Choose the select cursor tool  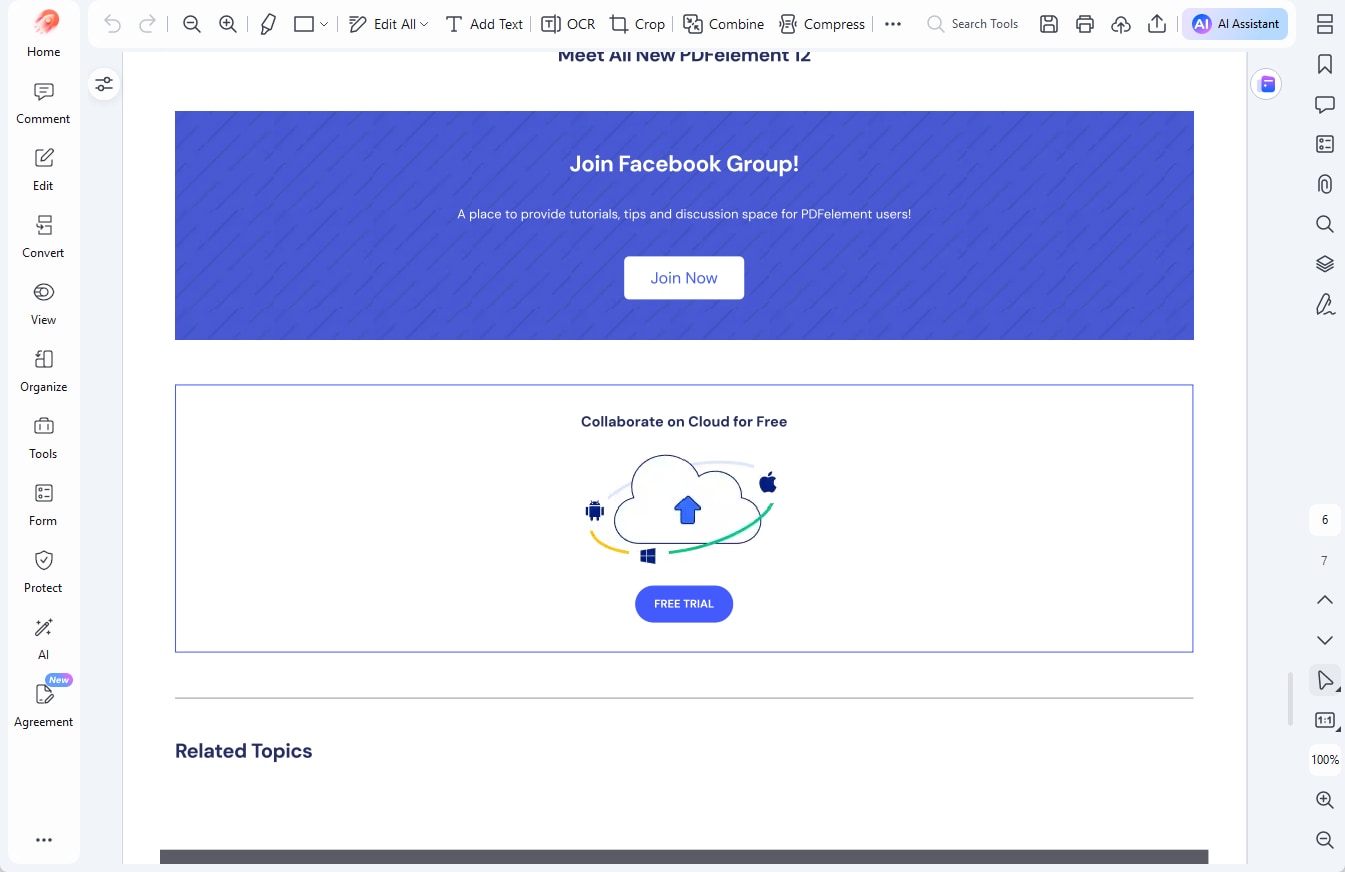point(1325,680)
